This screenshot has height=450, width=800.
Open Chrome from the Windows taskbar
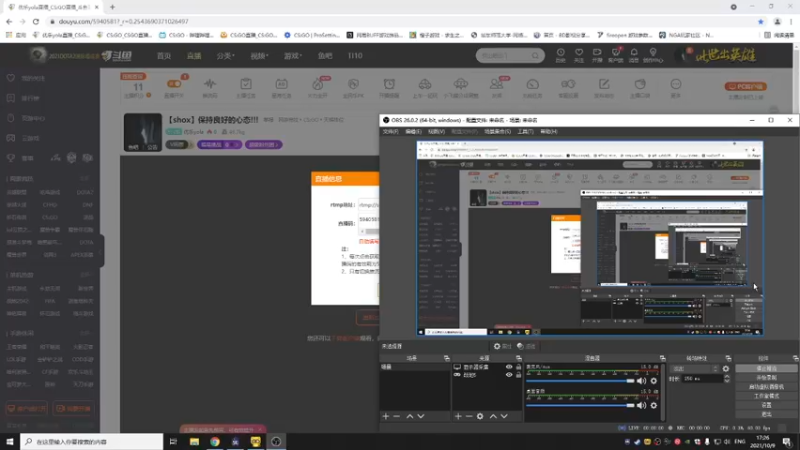215,441
